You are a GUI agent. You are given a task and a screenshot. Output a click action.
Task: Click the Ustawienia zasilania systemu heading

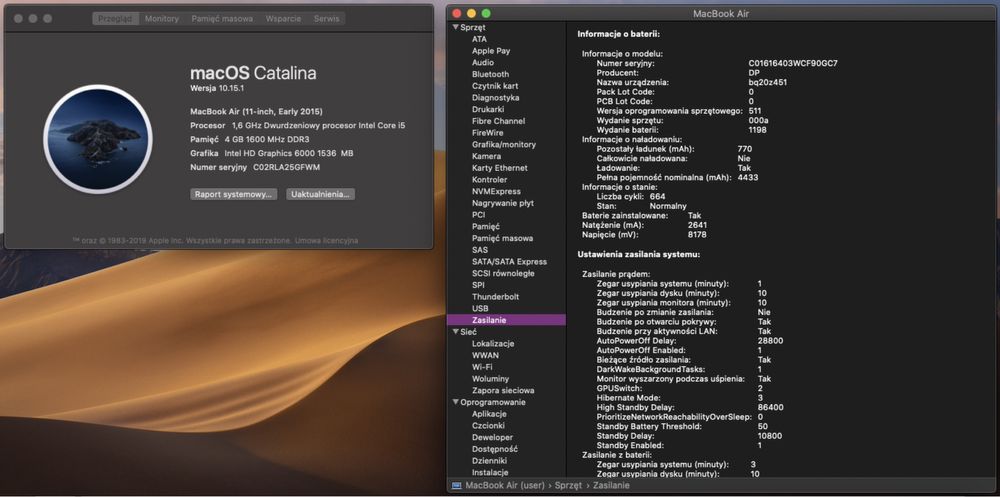(639, 254)
